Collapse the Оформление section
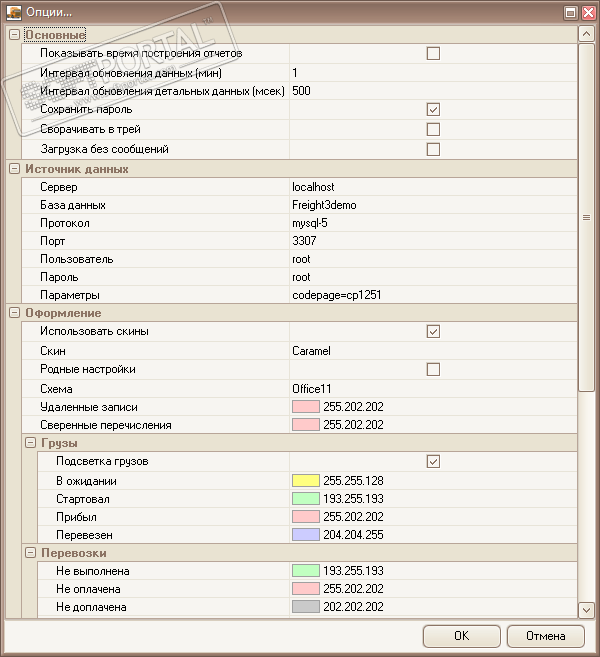This screenshot has height=657, width=600. (x=14, y=313)
